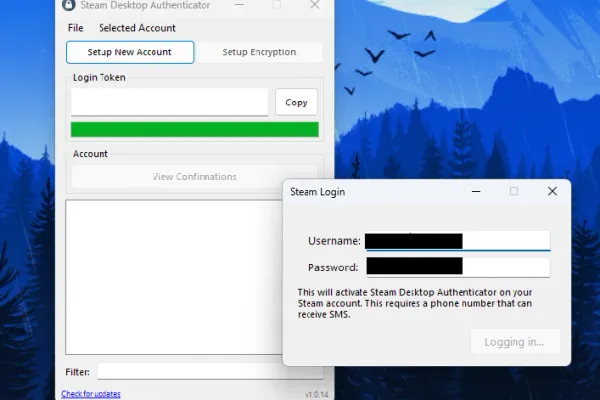600x400 pixels.
Task: Click the Logging in... button
Action: (515, 341)
